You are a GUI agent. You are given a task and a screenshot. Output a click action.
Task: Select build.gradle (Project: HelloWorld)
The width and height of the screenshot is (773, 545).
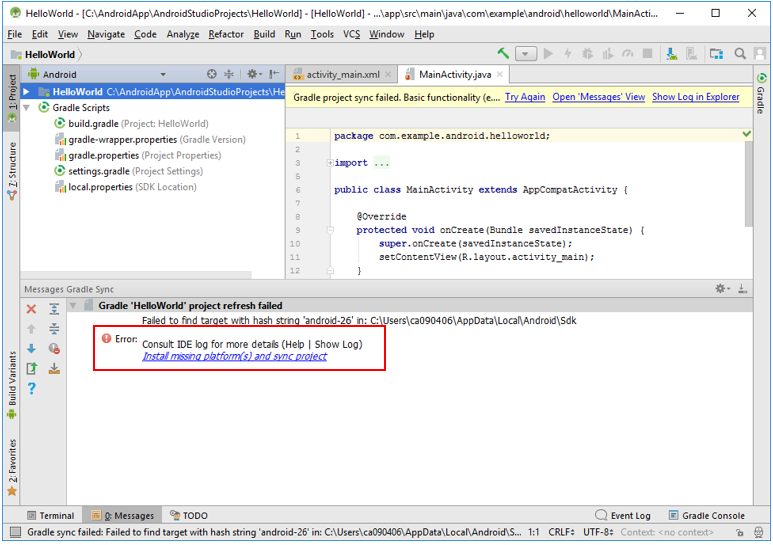coord(131,123)
